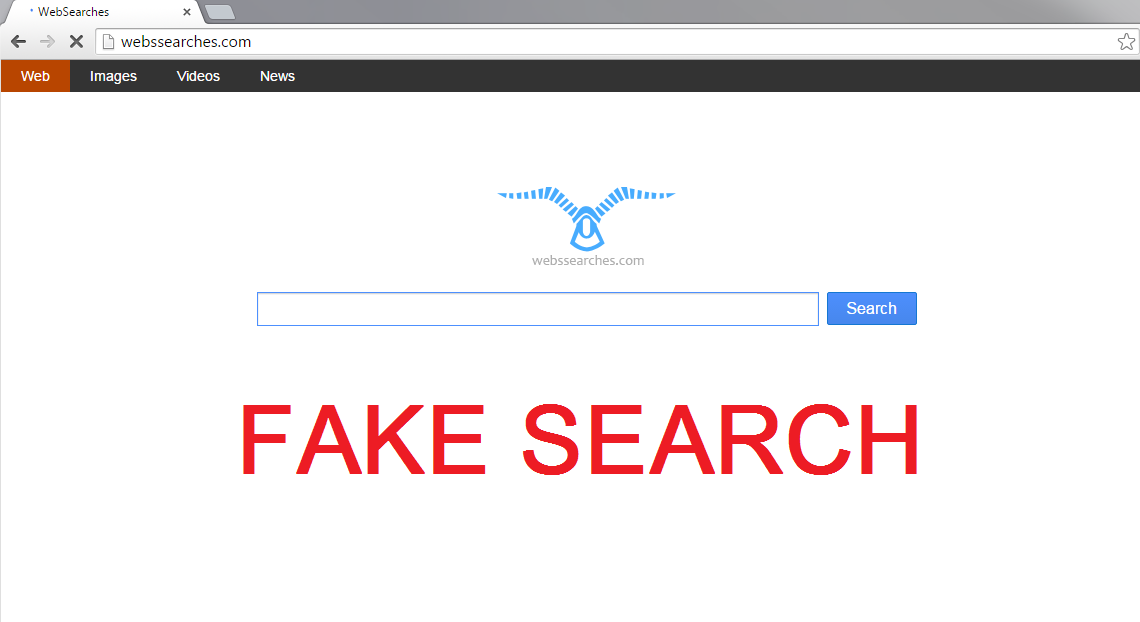The height and width of the screenshot is (622, 1140).
Task: Click the browser forward arrow
Action: coord(47,41)
